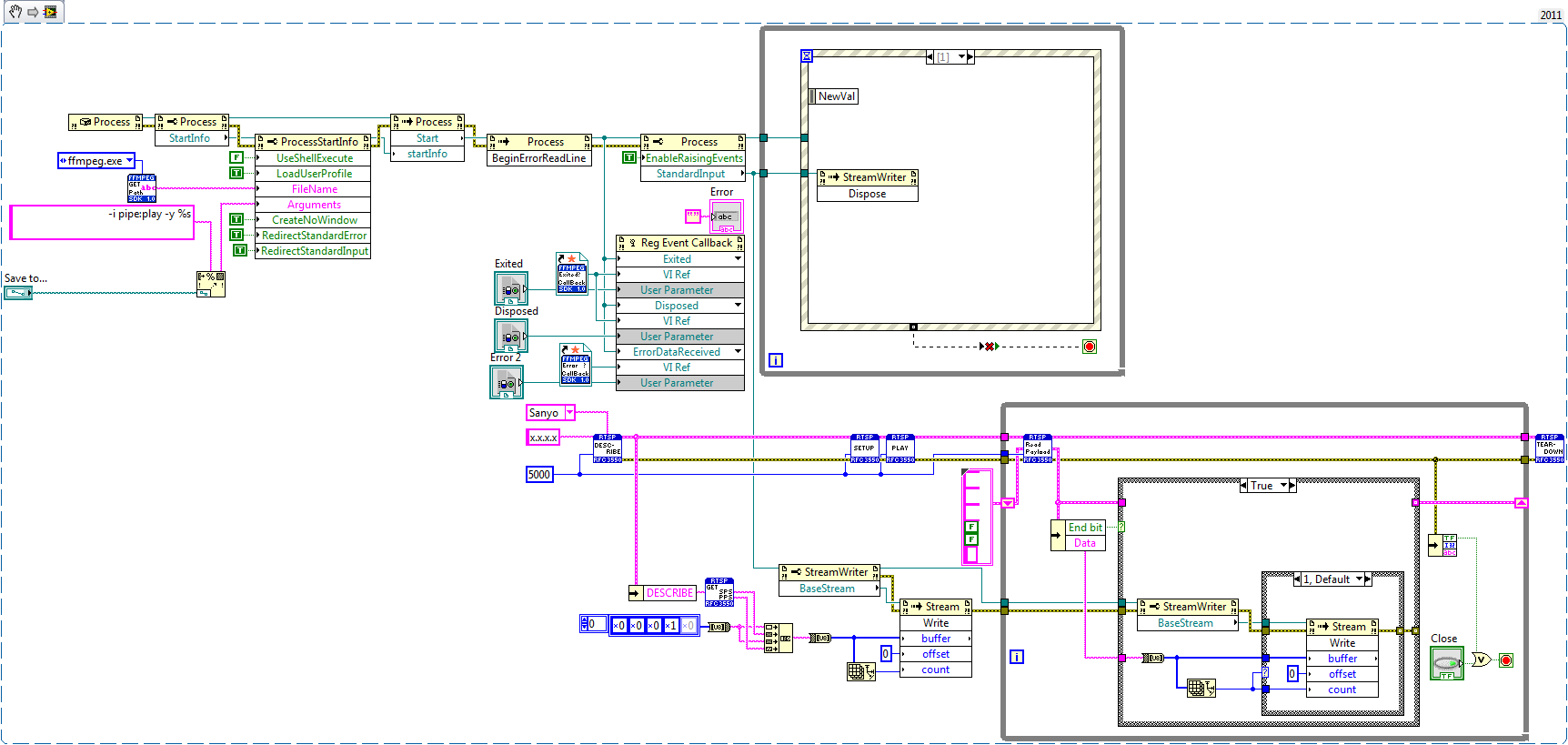This screenshot has height=745, width=1568.
Task: Click the FileName property row
Action: (x=313, y=189)
